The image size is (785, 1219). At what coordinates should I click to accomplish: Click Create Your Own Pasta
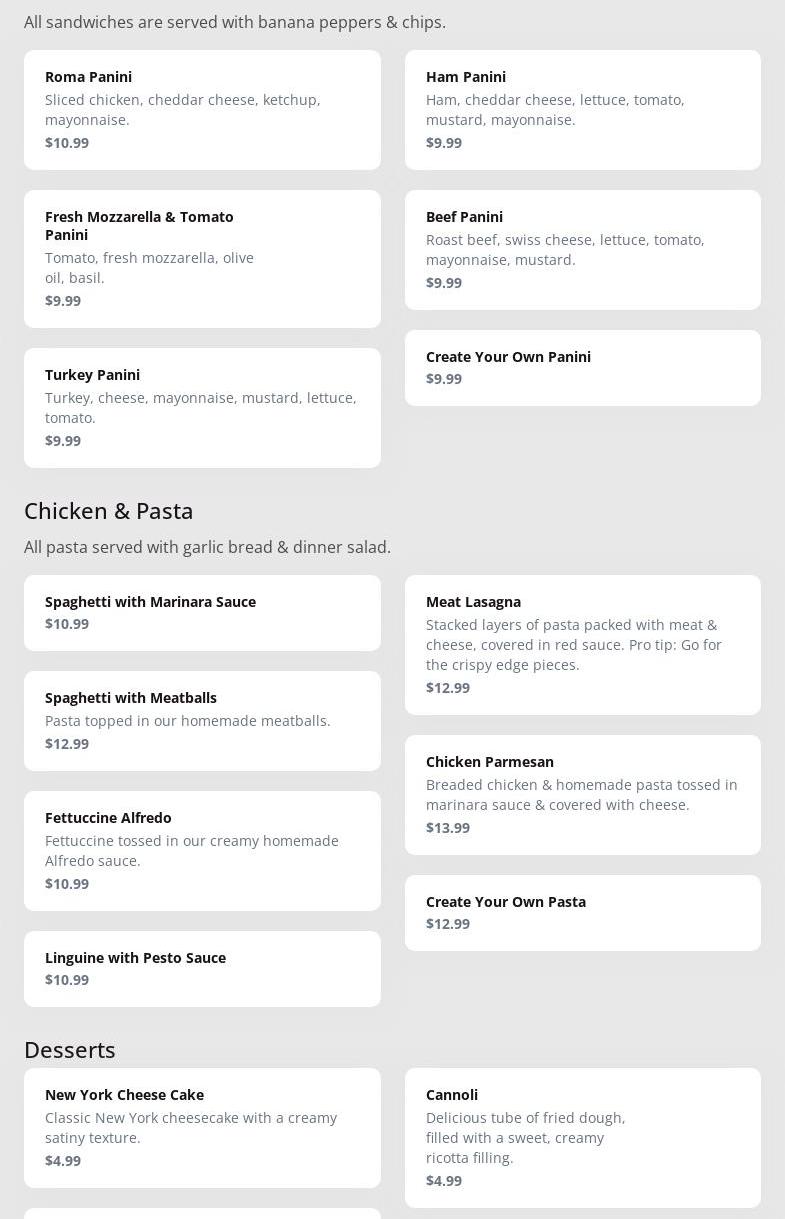582,912
